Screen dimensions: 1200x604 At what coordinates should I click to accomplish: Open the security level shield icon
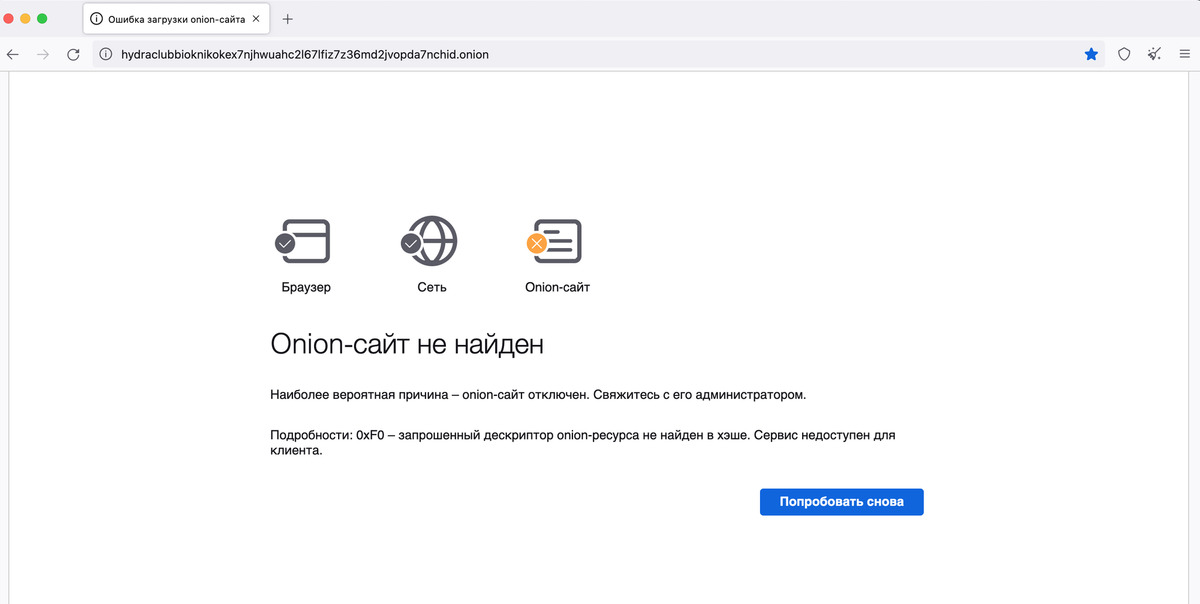[1124, 55]
